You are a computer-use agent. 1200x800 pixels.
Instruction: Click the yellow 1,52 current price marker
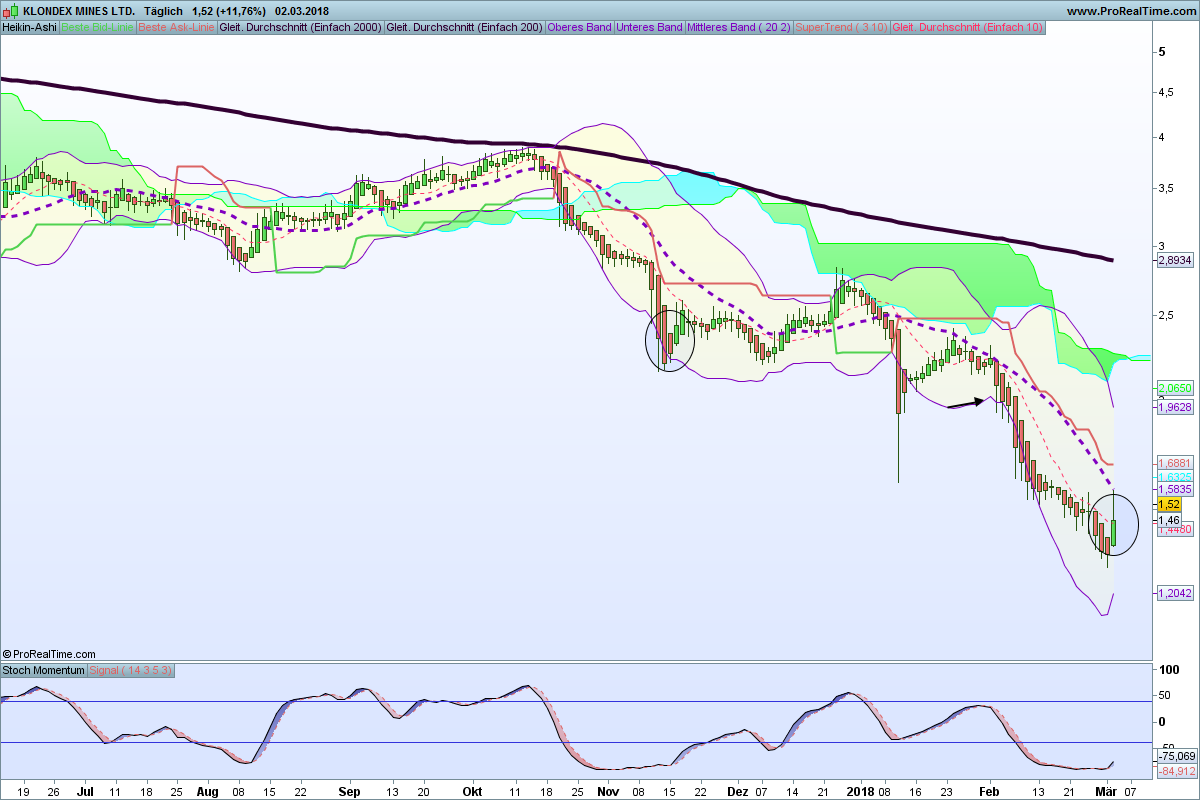1170,506
